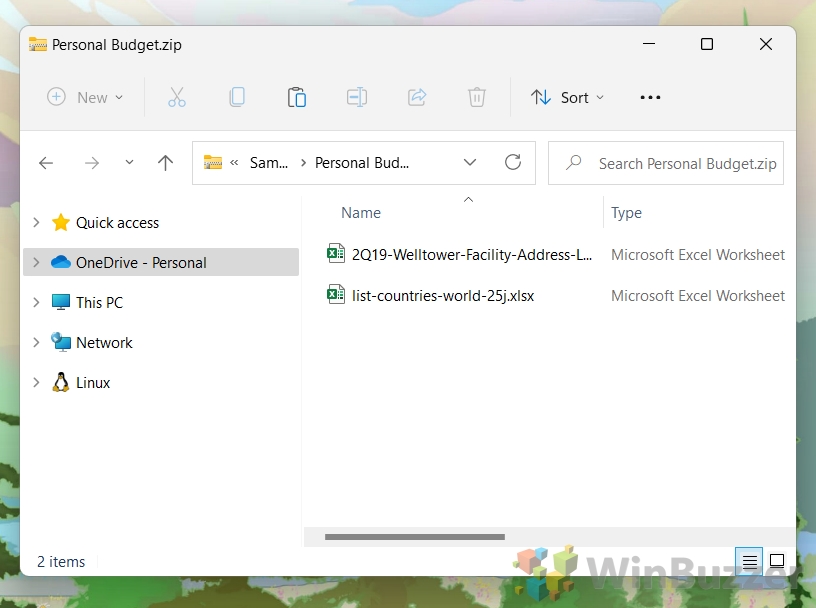Click the Sam... breadcrumb segment
The width and height of the screenshot is (816, 608).
tap(269, 163)
